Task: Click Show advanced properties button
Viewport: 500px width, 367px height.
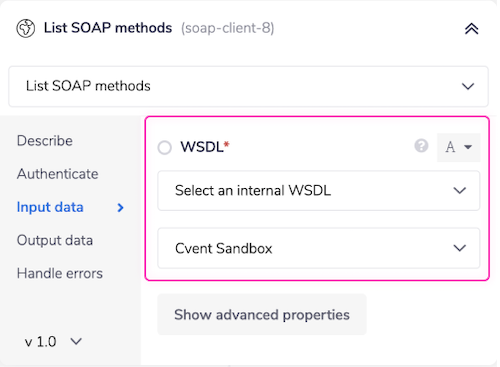Action: (262, 315)
